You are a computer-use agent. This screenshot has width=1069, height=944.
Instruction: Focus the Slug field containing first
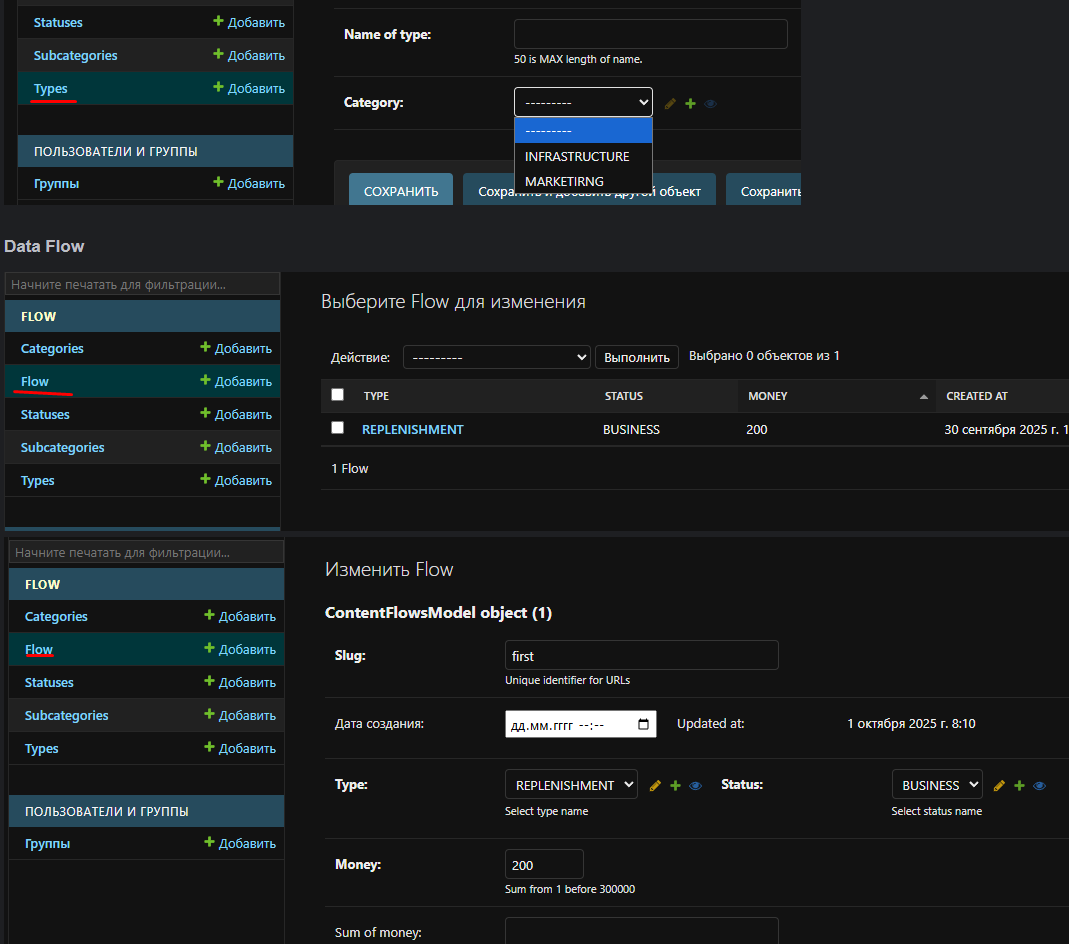tap(642, 655)
